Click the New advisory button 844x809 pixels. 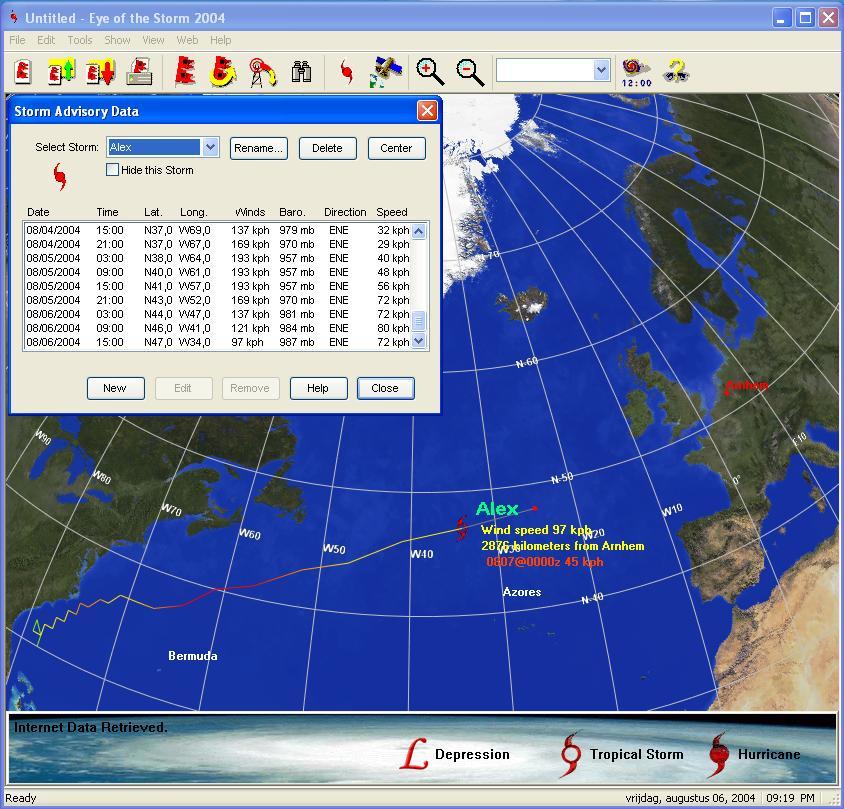[115, 388]
